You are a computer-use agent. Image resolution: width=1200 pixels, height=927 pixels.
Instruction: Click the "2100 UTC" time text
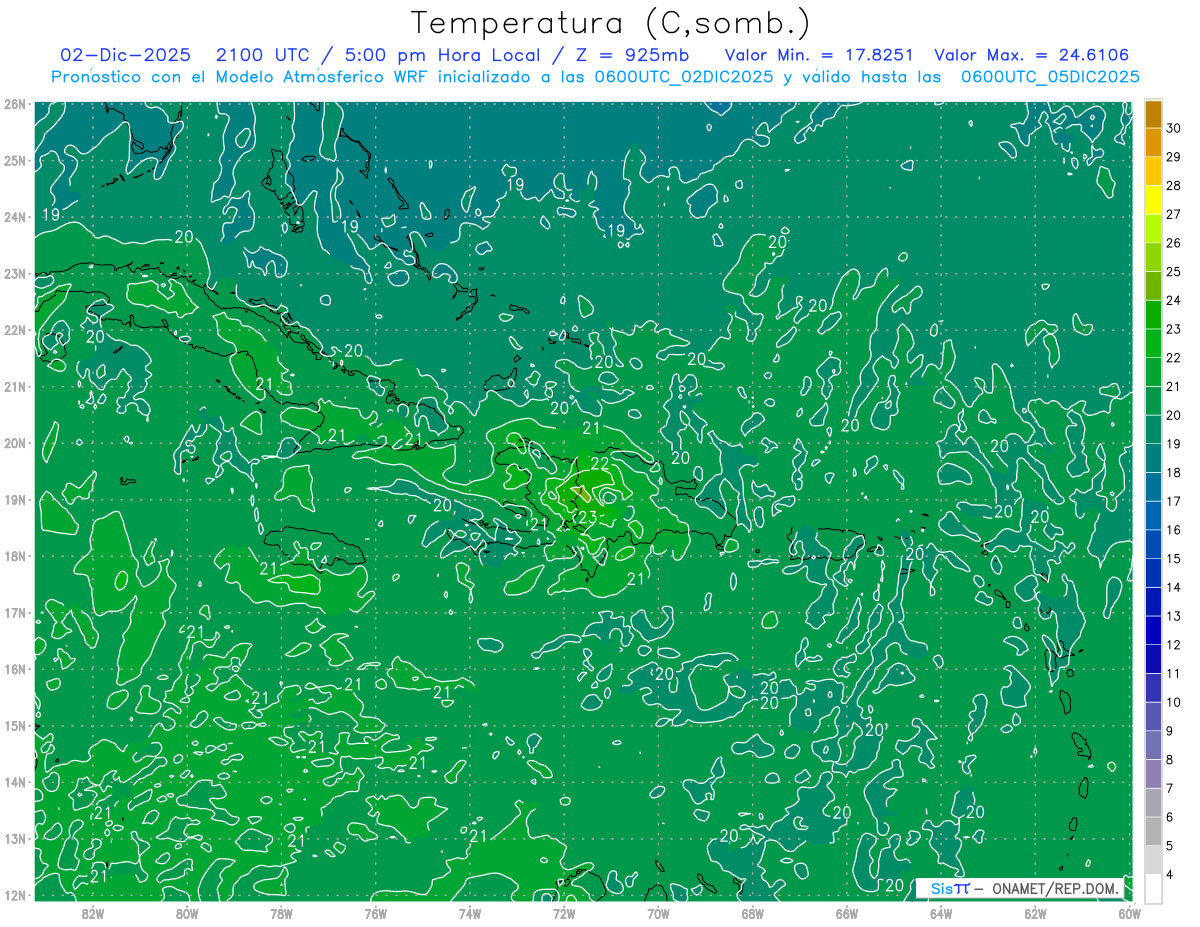(x=263, y=55)
